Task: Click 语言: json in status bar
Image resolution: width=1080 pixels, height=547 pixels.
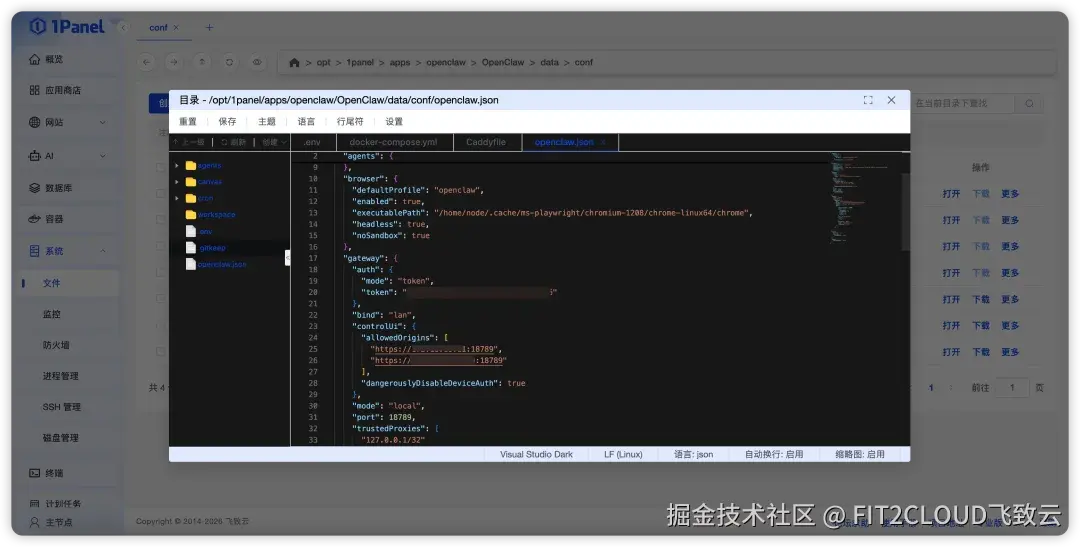Action: pos(694,455)
